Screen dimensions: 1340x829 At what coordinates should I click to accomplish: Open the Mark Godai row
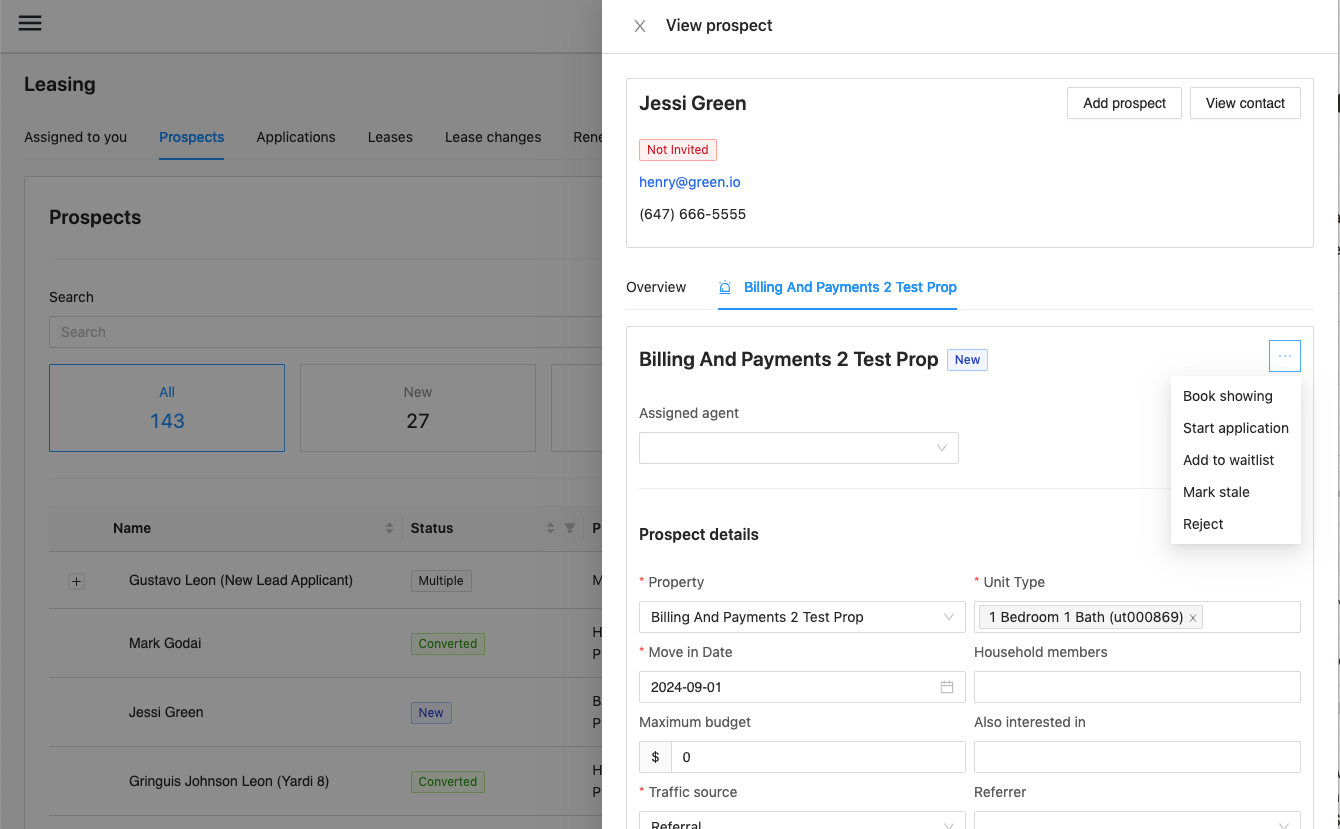(325, 643)
